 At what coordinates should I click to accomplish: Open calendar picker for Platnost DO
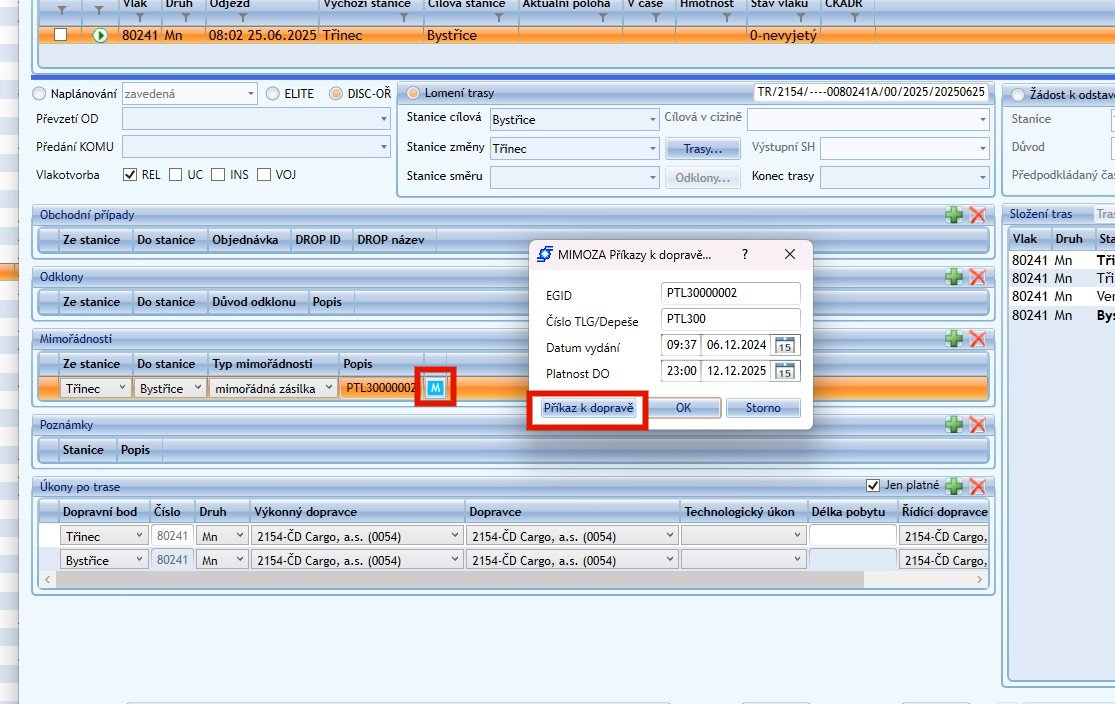[x=785, y=371]
